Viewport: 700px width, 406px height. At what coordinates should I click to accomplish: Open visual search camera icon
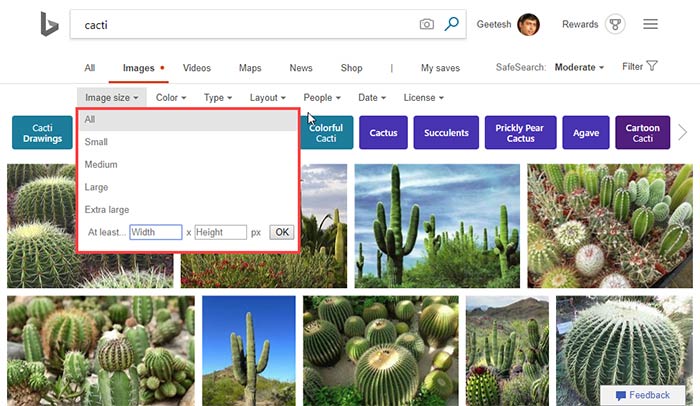point(427,24)
